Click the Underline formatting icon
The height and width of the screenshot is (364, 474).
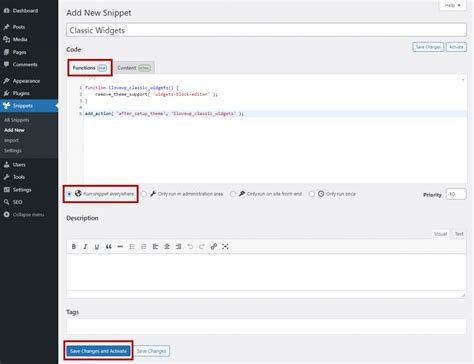coord(97,247)
